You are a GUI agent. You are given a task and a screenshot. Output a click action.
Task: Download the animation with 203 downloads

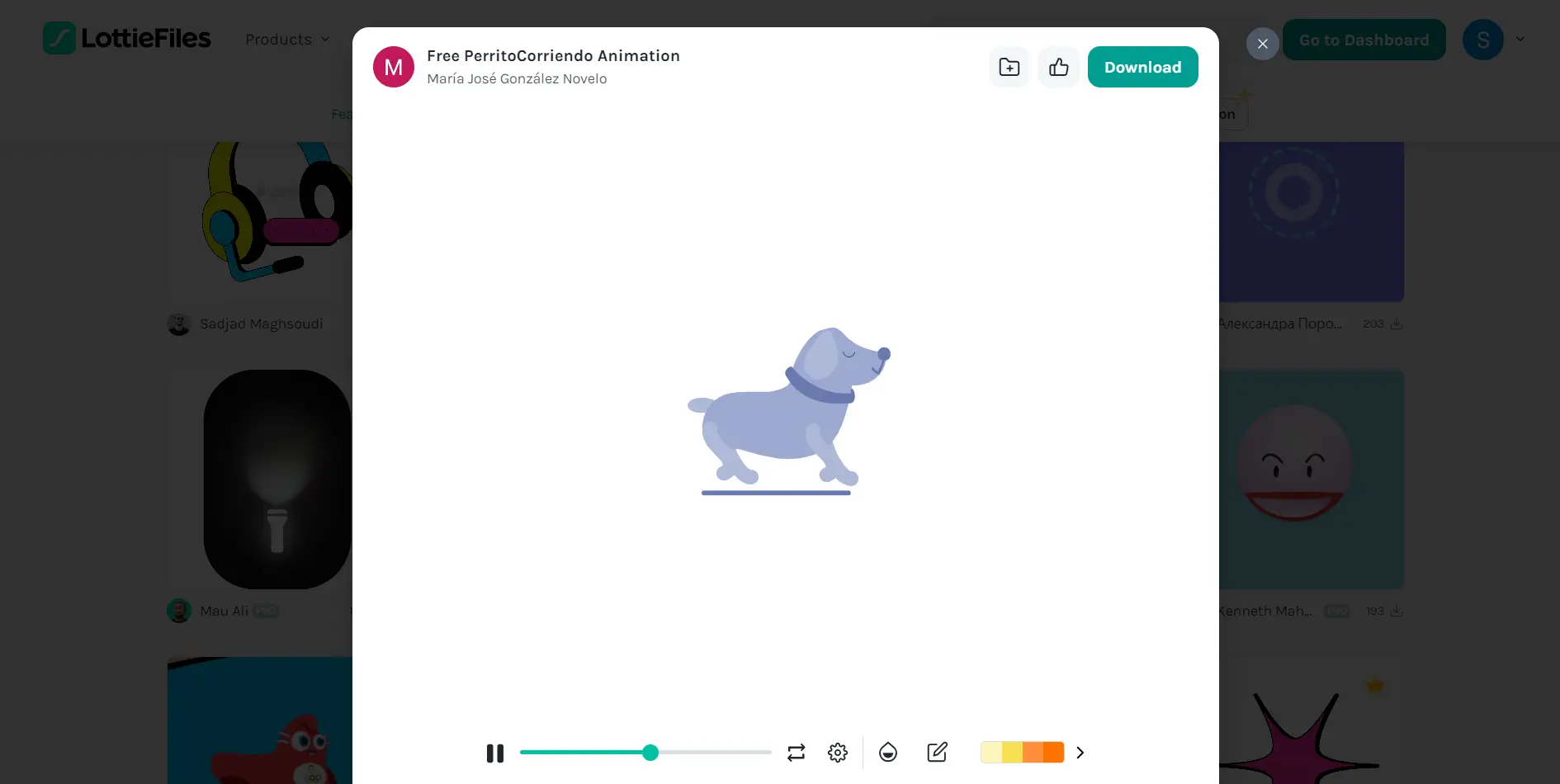[x=1396, y=324]
